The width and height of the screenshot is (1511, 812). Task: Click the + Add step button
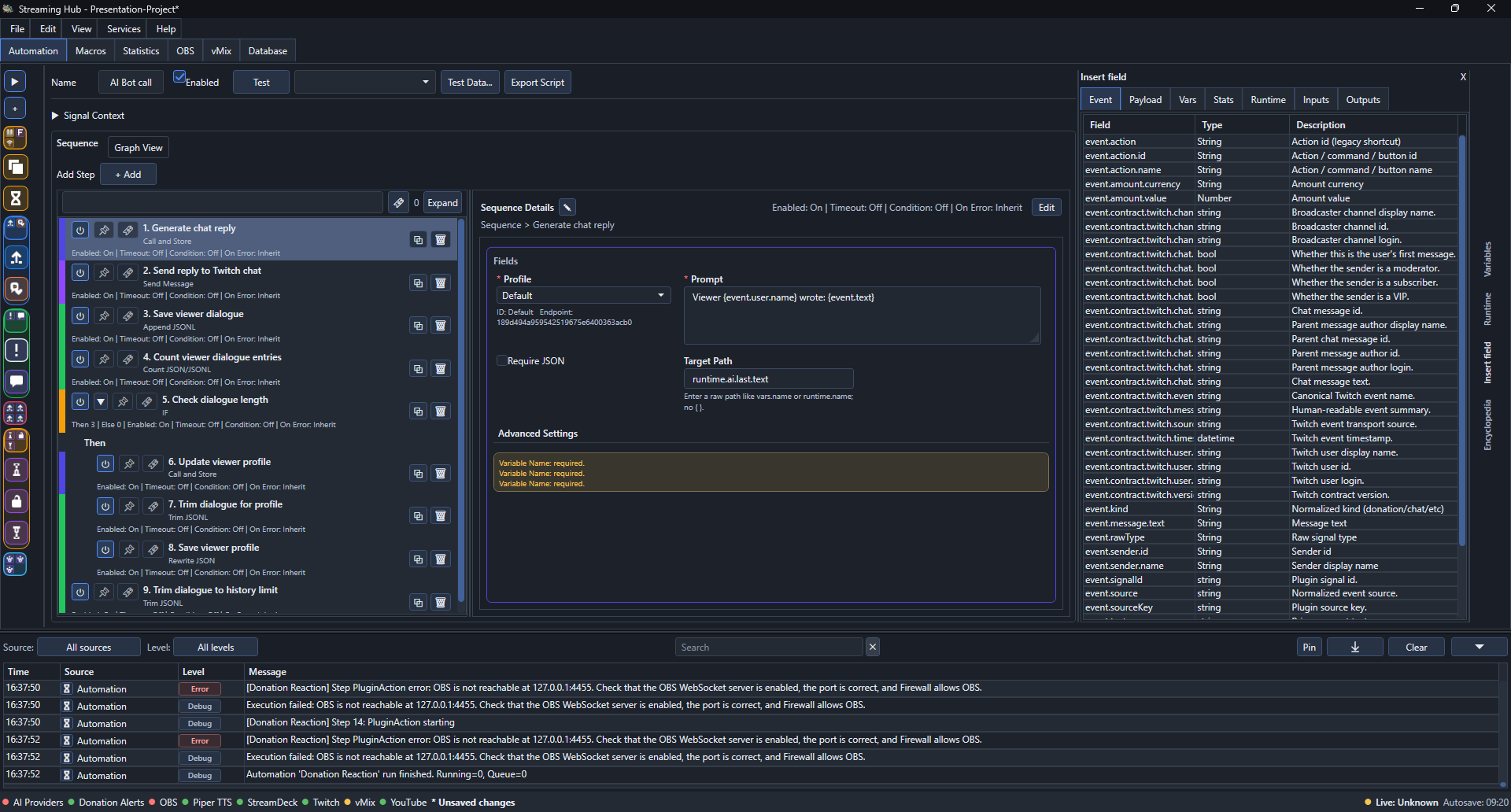[128, 174]
